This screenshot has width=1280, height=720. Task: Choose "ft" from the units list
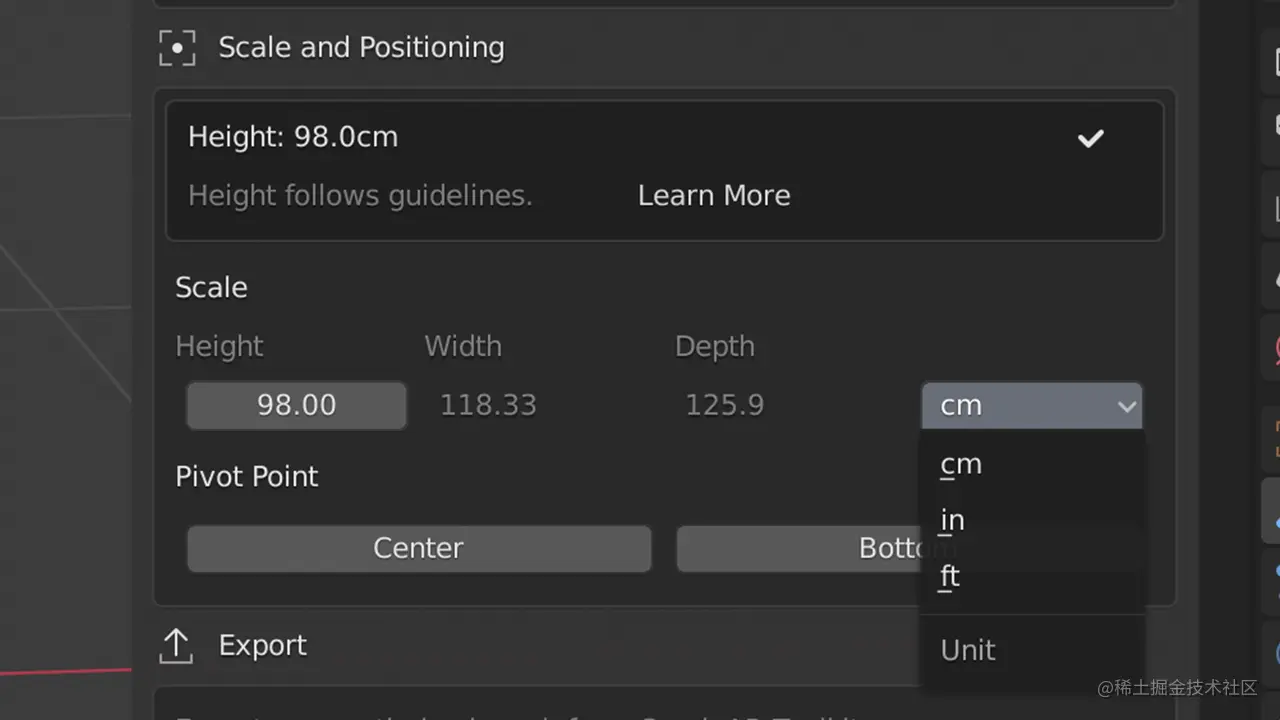point(950,576)
